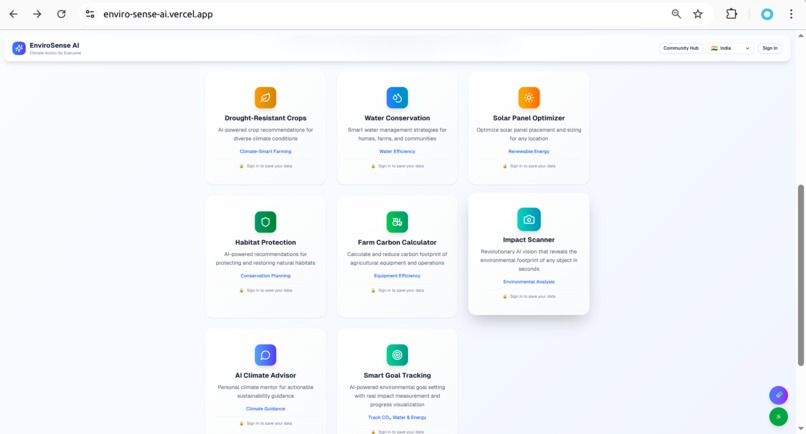Click lock icon under Drought-Resistant Crops

pyautogui.click(x=242, y=166)
